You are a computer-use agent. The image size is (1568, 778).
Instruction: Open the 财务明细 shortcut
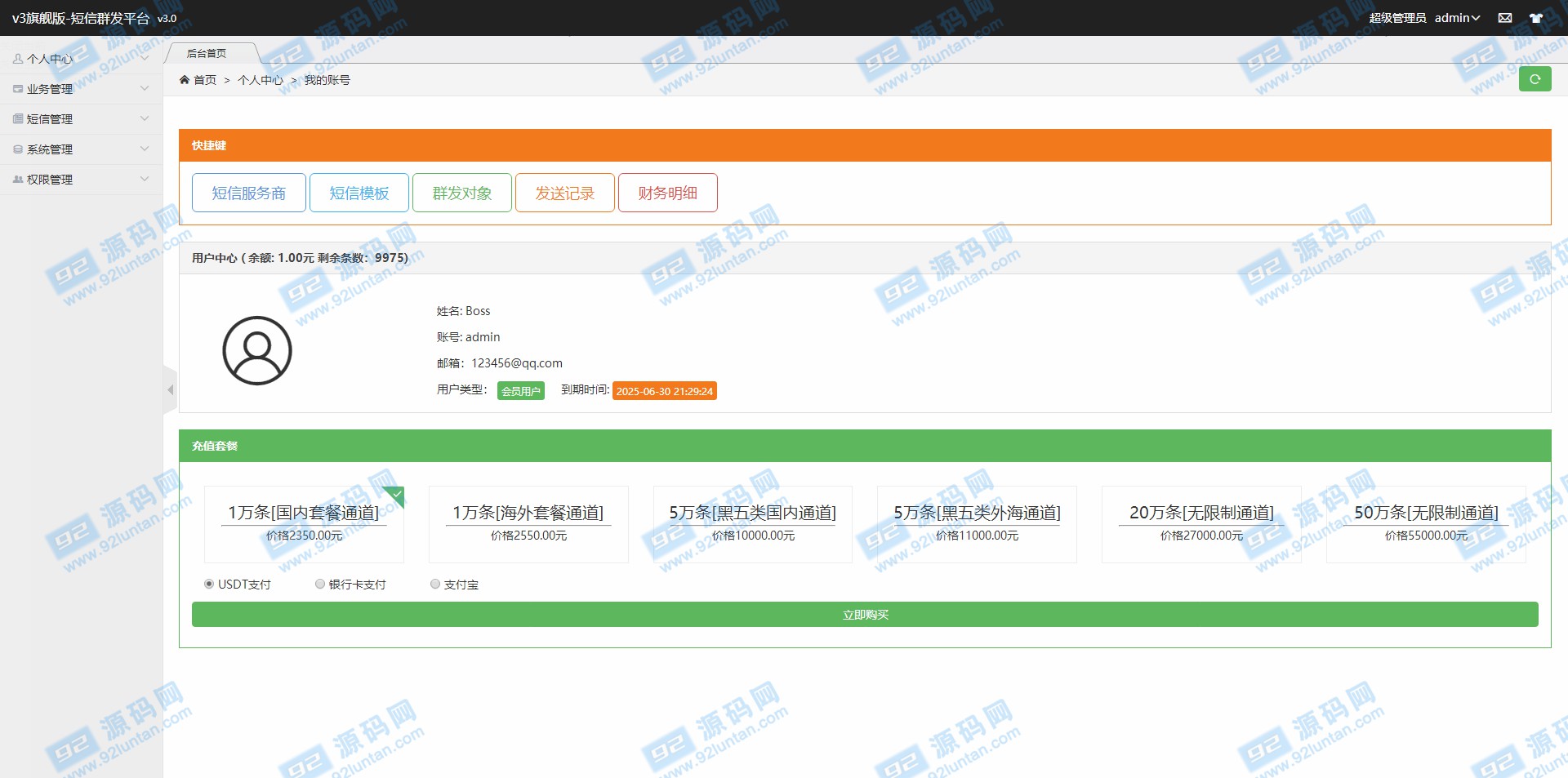(x=667, y=193)
